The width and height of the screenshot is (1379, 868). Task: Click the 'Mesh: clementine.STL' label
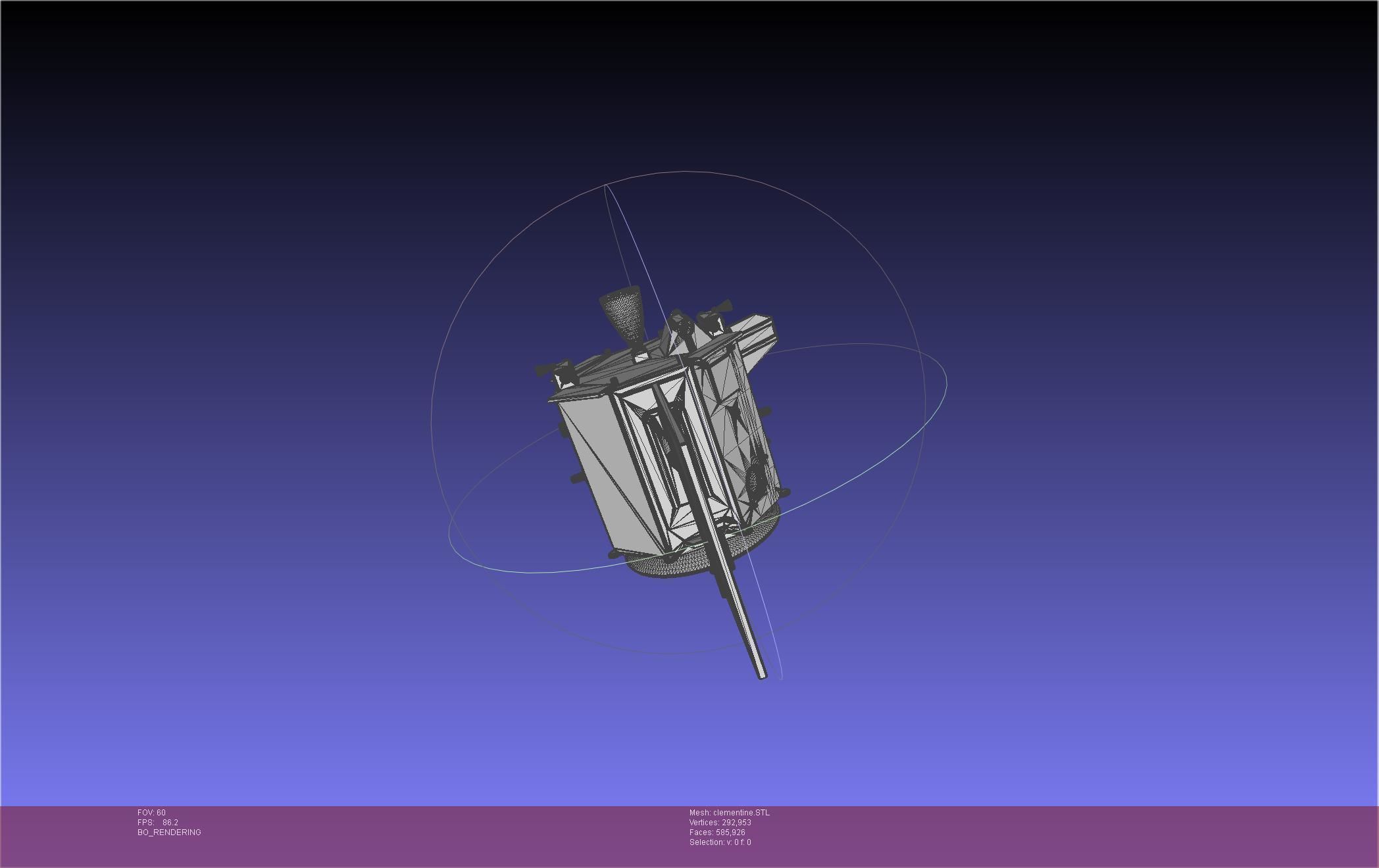pyautogui.click(x=729, y=813)
